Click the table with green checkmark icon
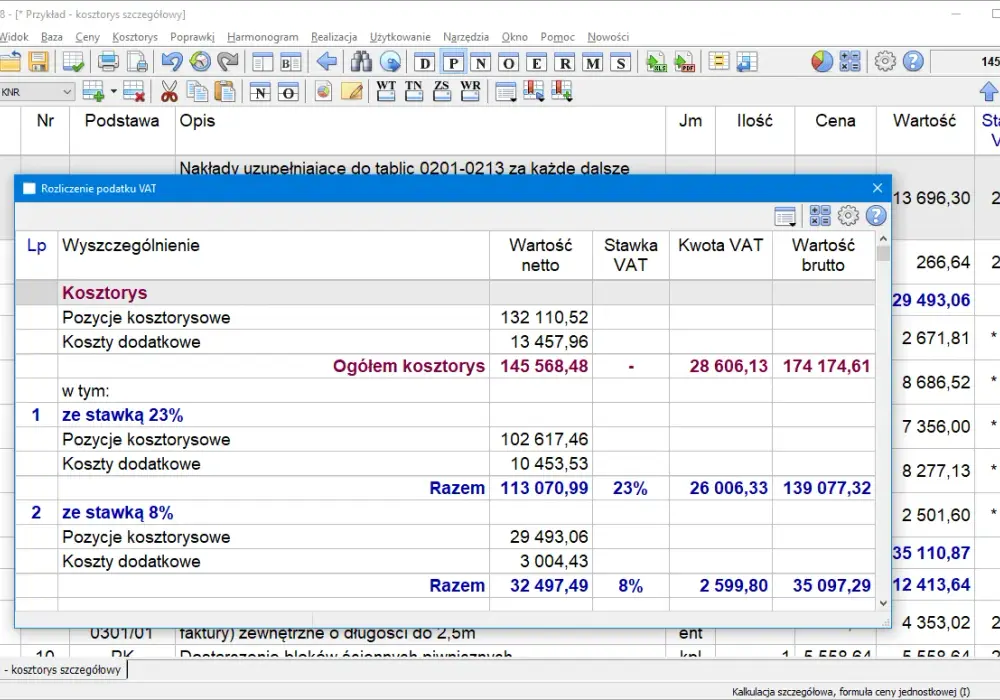 [72, 62]
